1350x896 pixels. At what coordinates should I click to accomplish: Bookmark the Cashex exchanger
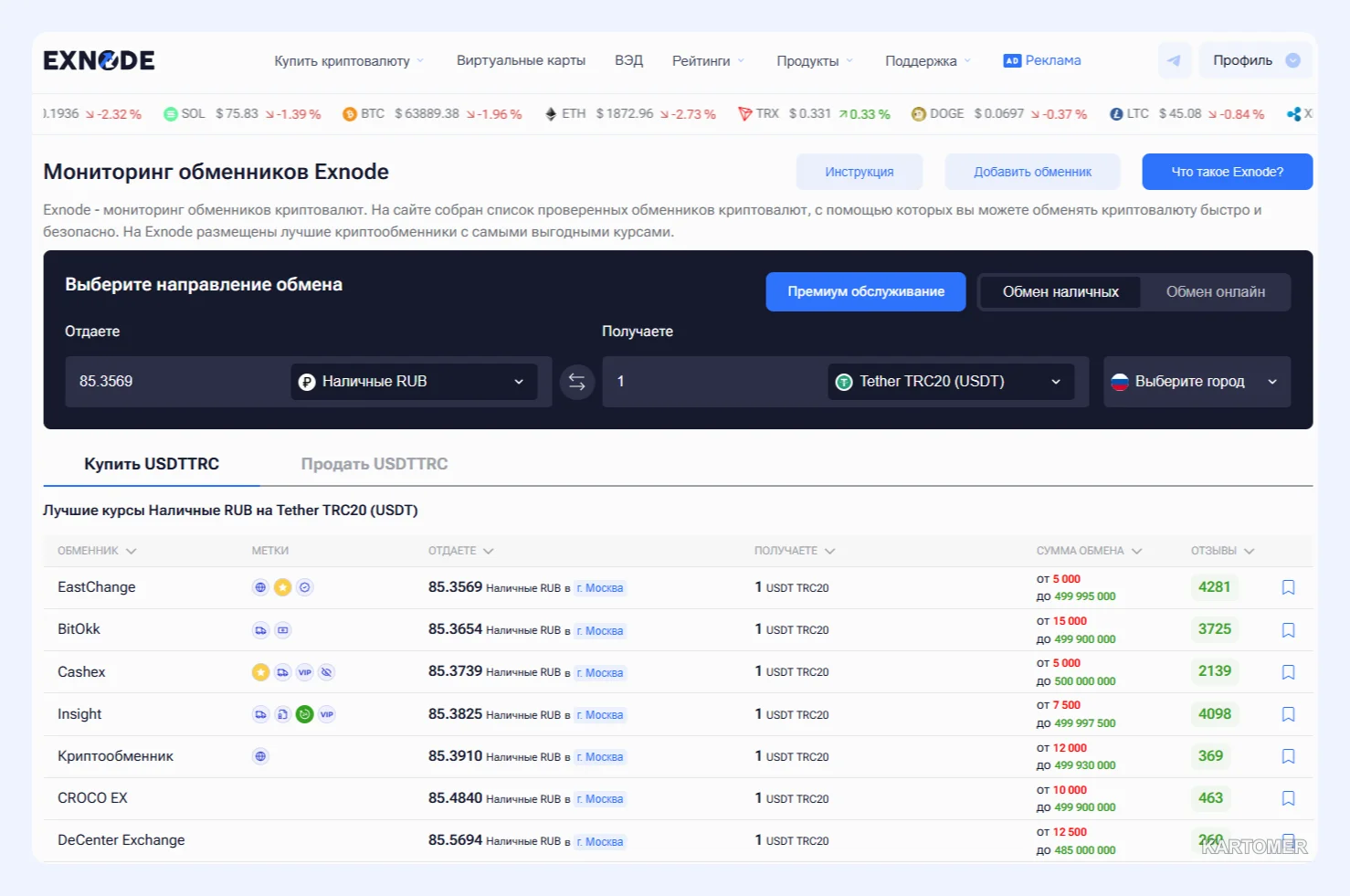(1288, 672)
